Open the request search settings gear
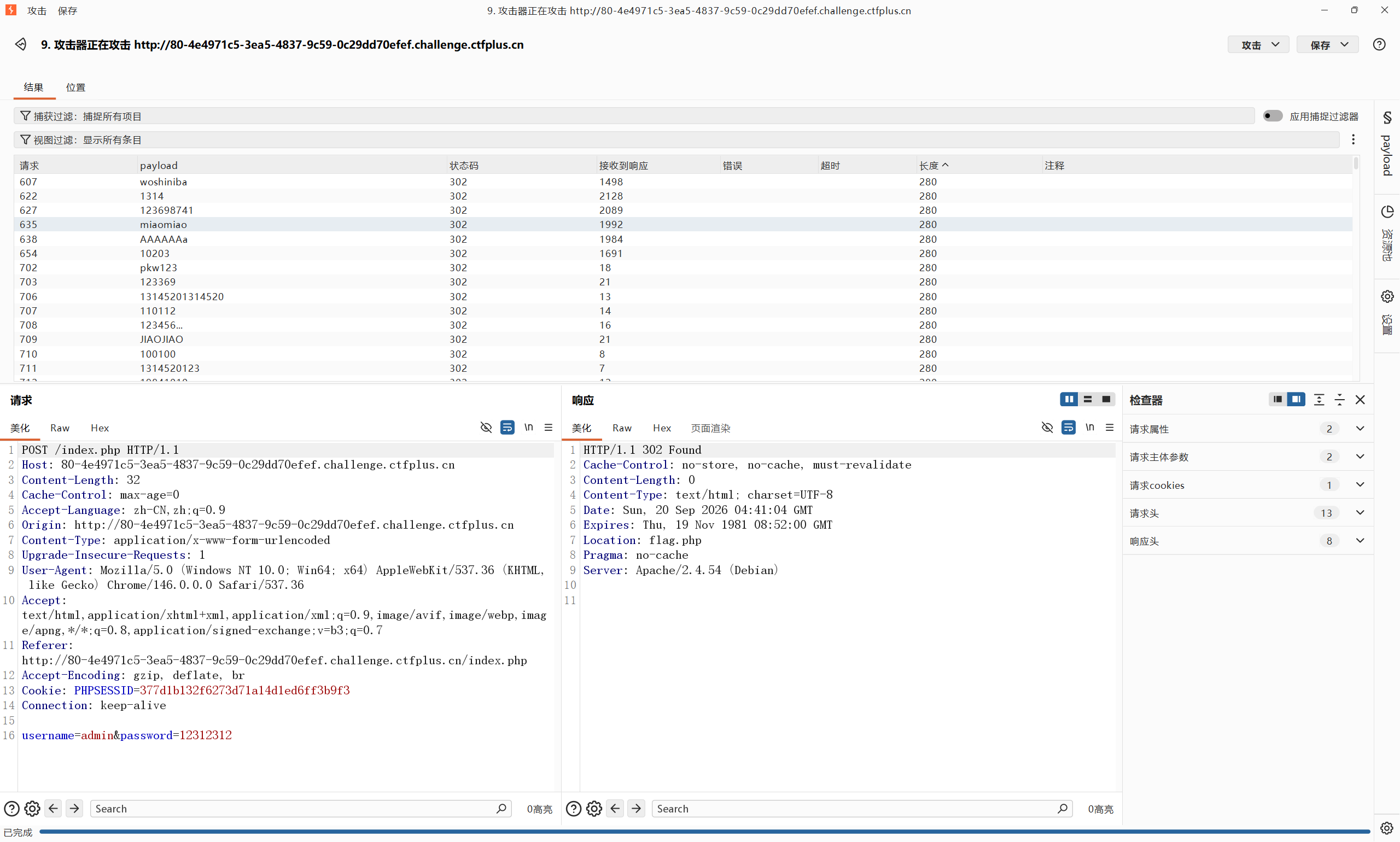The image size is (1400, 842). tap(32, 809)
